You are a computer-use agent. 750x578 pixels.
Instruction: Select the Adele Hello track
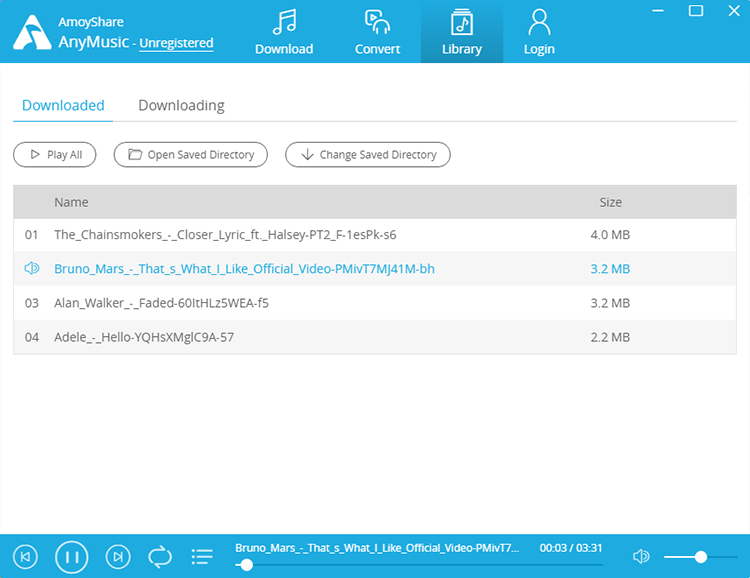tap(375, 337)
